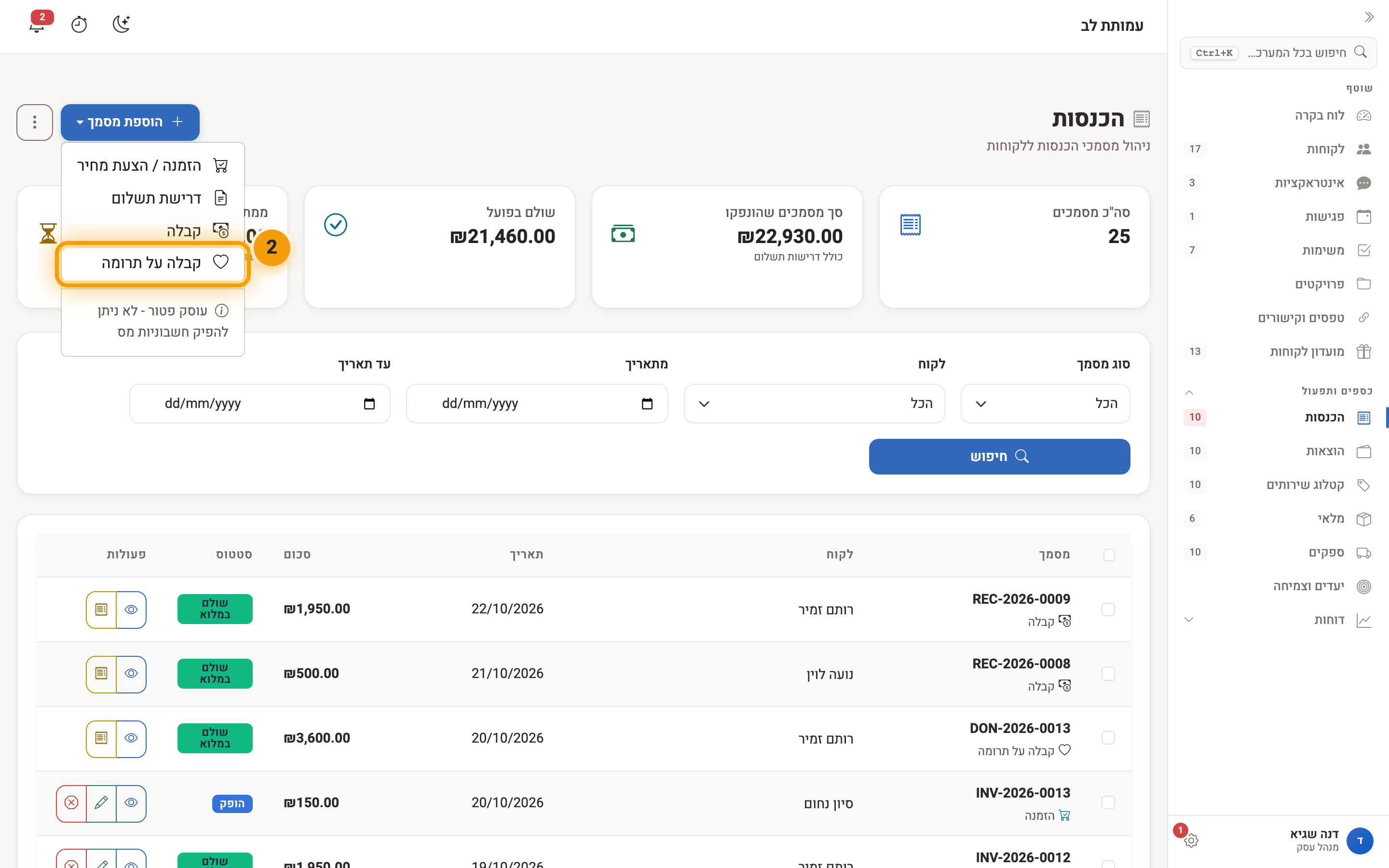
Task: Open משימות tasks in sidebar
Action: click(x=1278, y=250)
